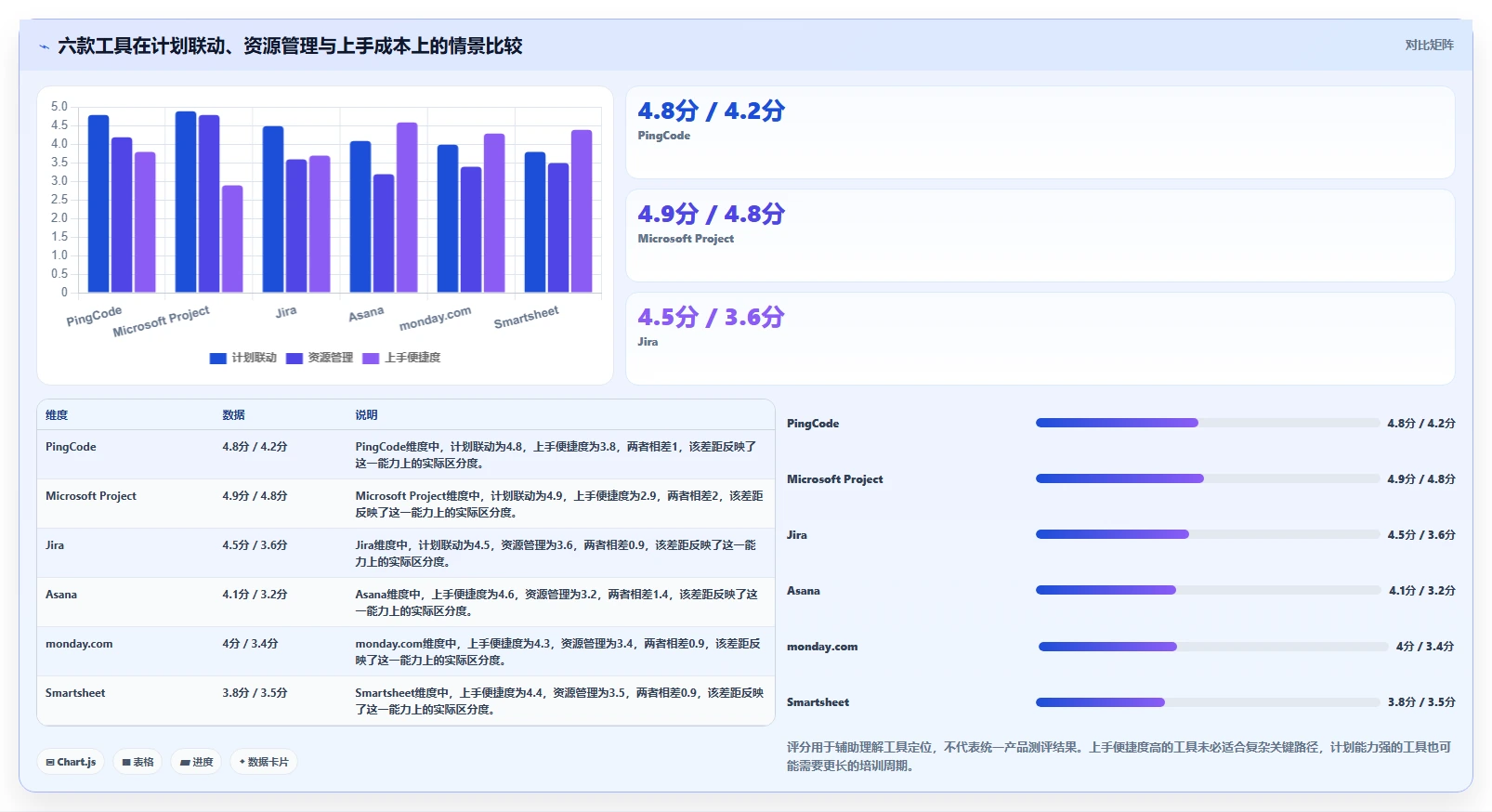Image resolution: width=1492 pixels, height=812 pixels.
Task: Click the title icon before 六款工具
Action: coord(44,46)
